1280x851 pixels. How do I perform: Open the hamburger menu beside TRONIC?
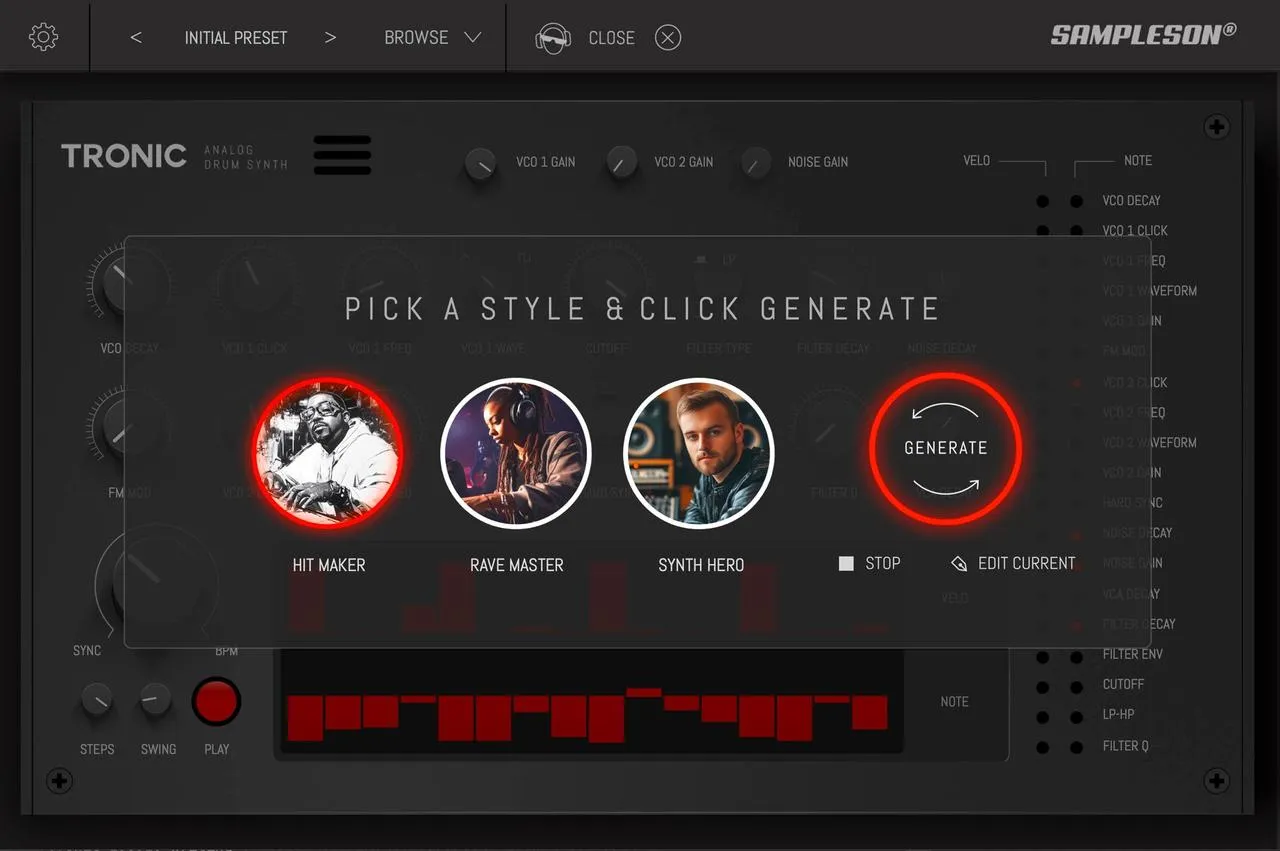[x=342, y=155]
